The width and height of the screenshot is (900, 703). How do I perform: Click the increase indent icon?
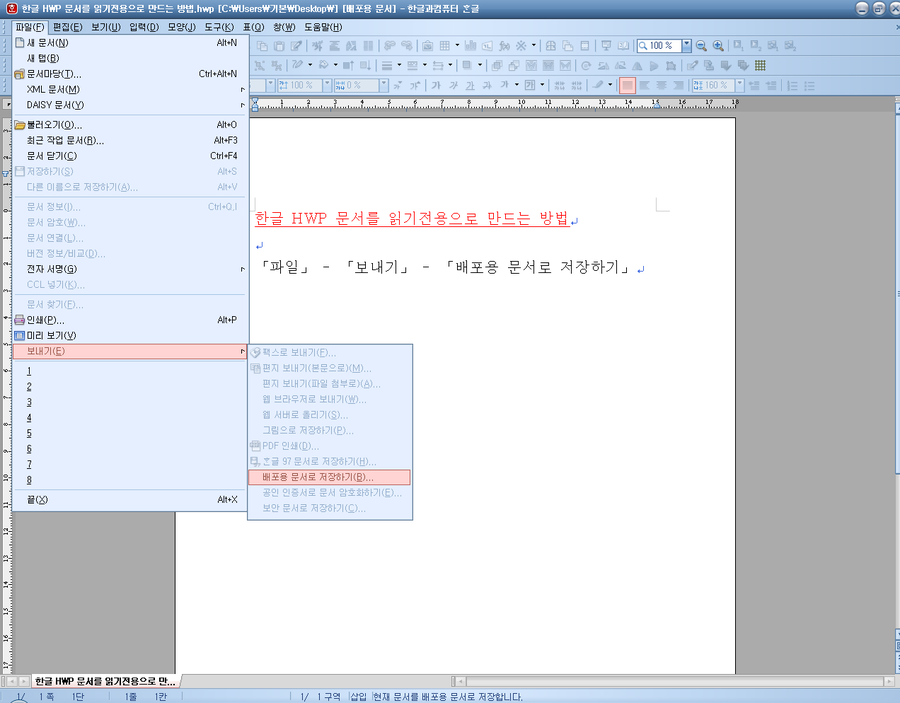[771, 86]
